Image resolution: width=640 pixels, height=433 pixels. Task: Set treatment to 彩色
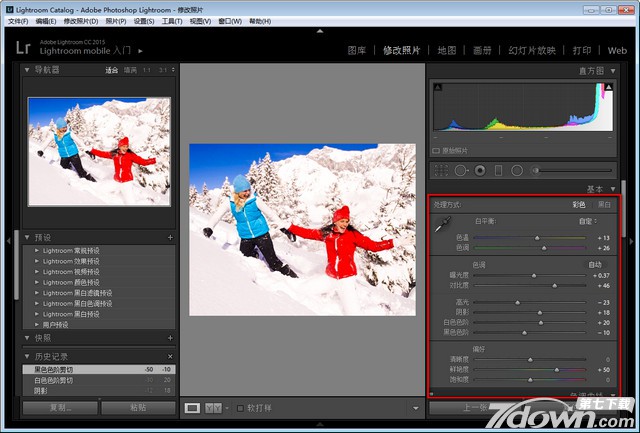point(579,205)
